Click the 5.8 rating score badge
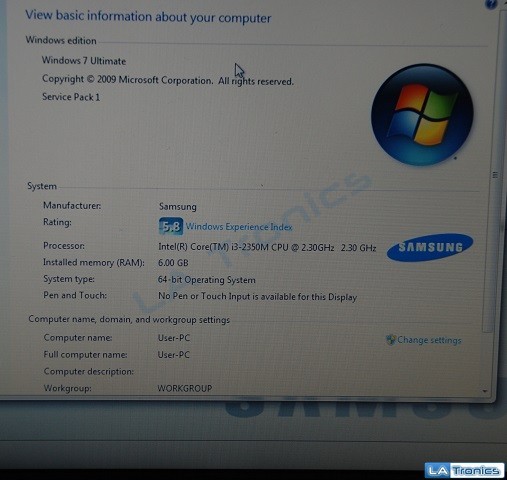 pos(171,226)
